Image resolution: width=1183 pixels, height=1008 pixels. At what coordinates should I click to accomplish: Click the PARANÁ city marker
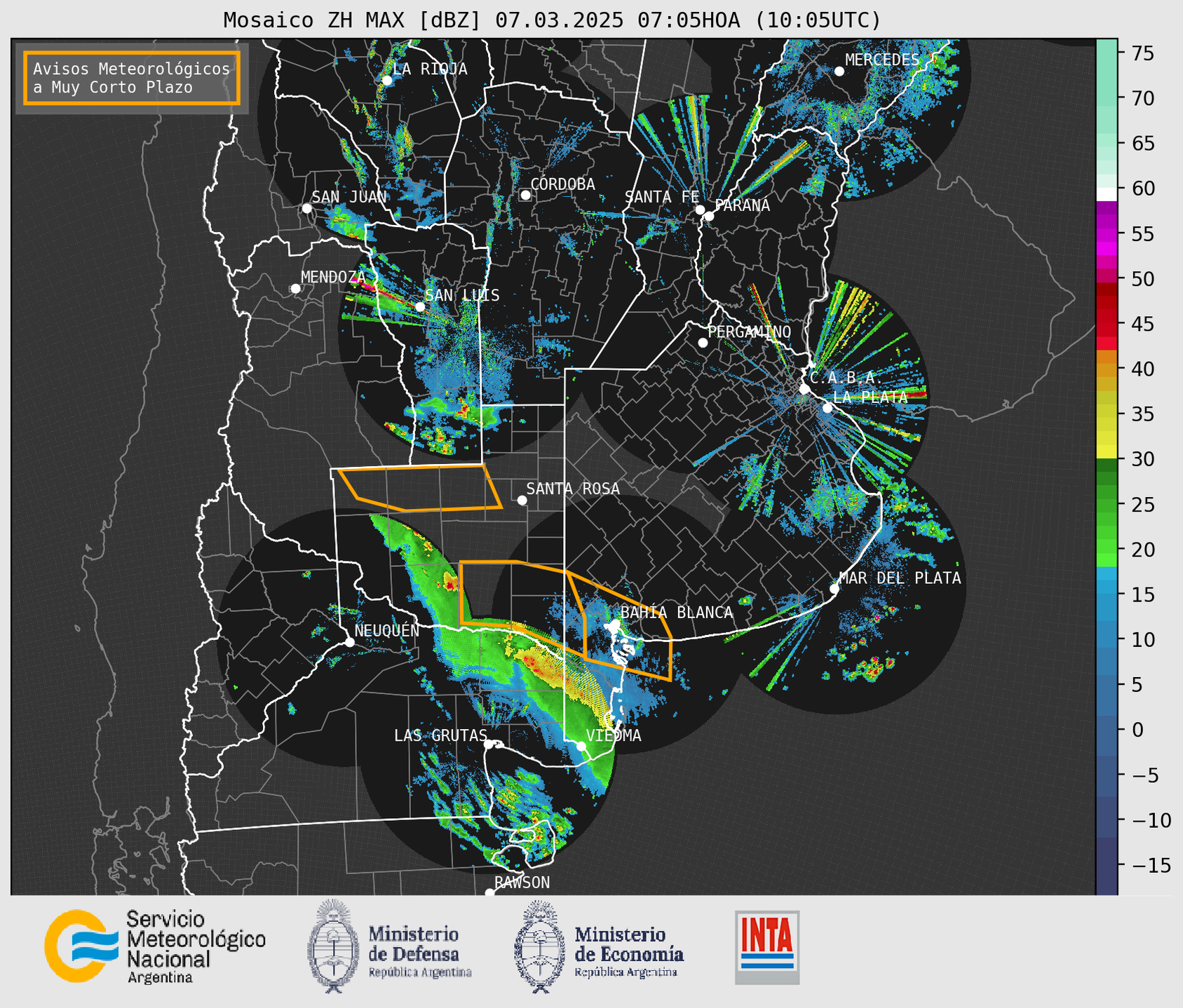pos(709,216)
